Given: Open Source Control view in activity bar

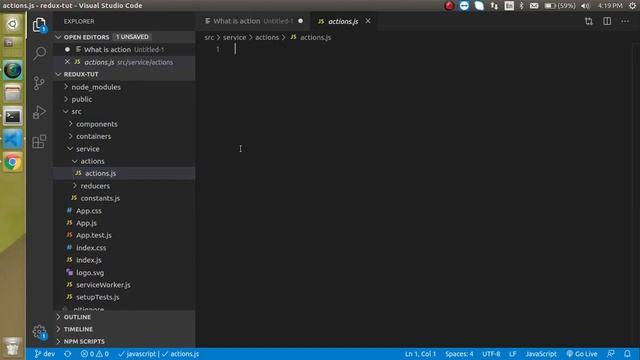Looking at the screenshot, I should [x=39, y=83].
